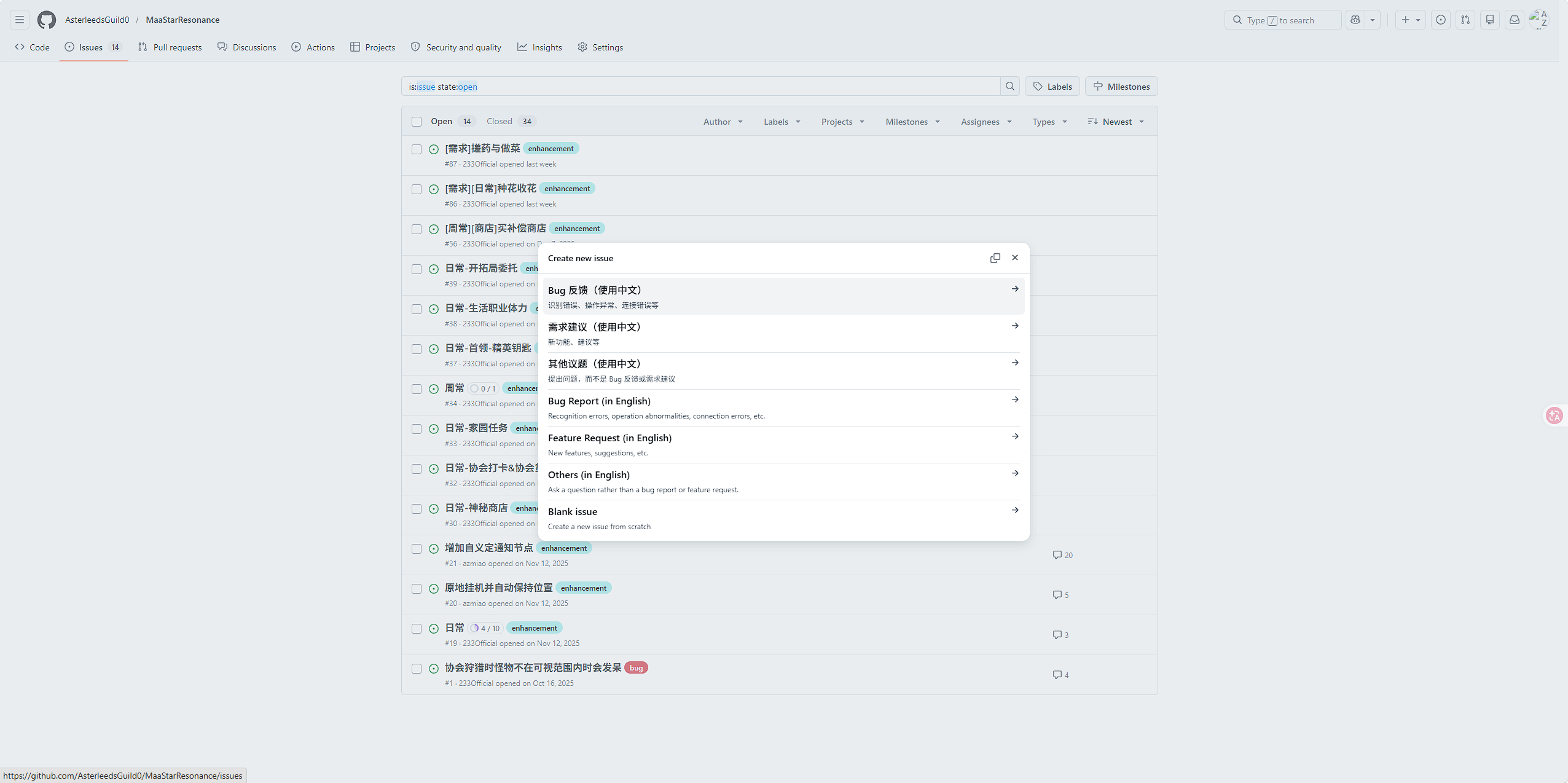Viewport: 1568px width, 783px height.
Task: Open the pull requests header icon
Action: coord(1465,20)
